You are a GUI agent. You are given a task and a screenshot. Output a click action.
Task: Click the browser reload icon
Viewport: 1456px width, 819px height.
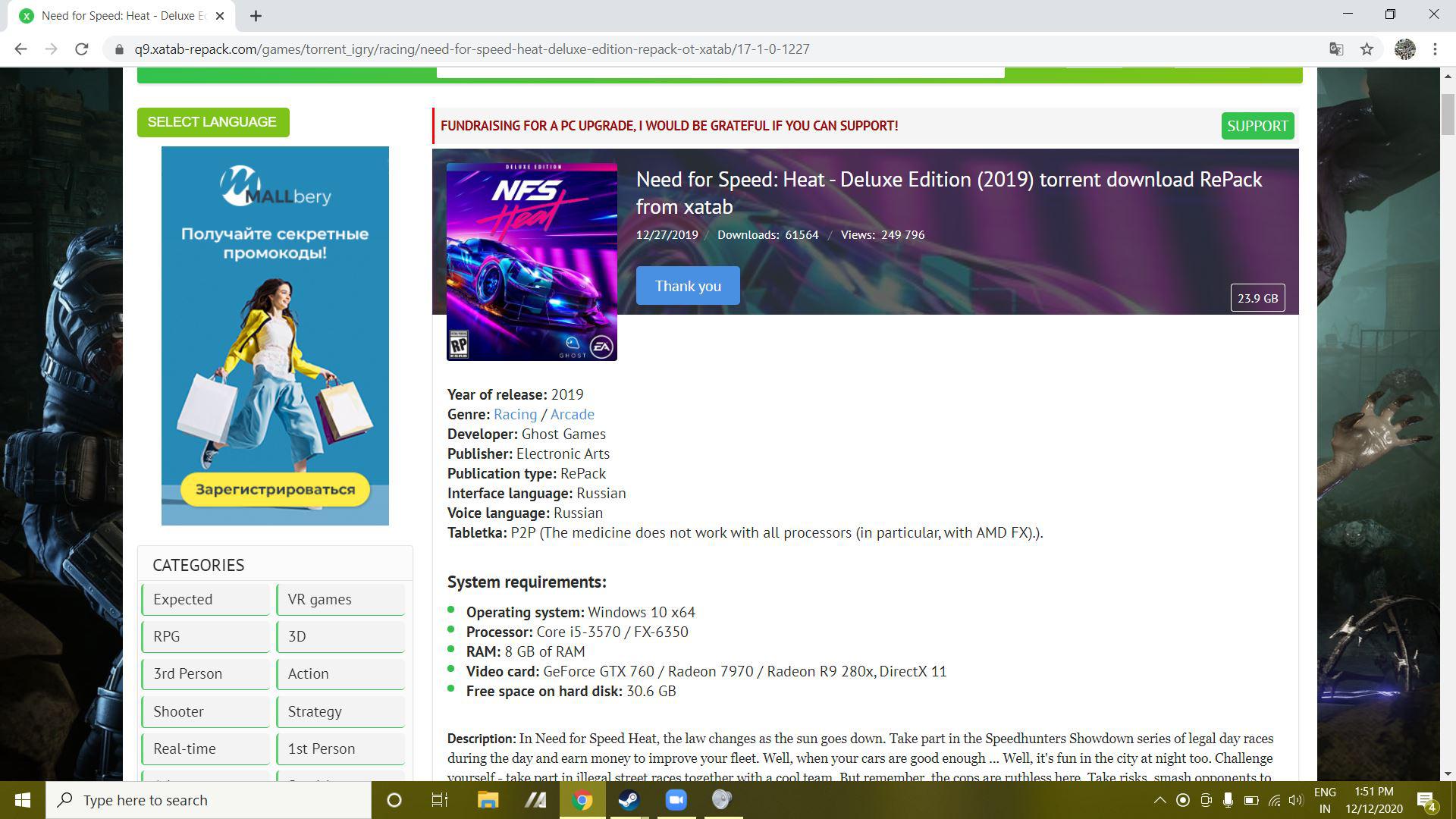(82, 49)
